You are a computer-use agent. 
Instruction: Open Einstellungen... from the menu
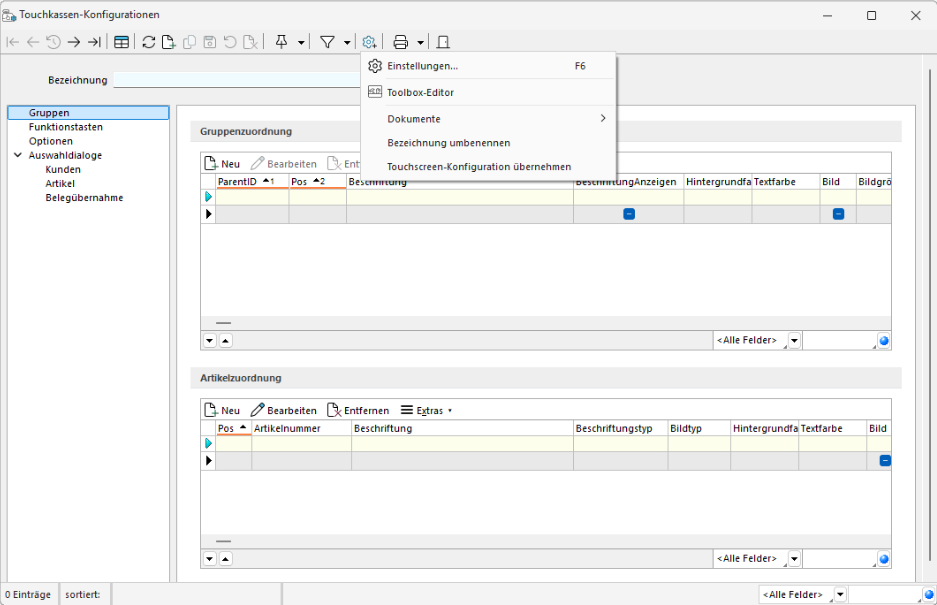pyautogui.click(x=422, y=66)
